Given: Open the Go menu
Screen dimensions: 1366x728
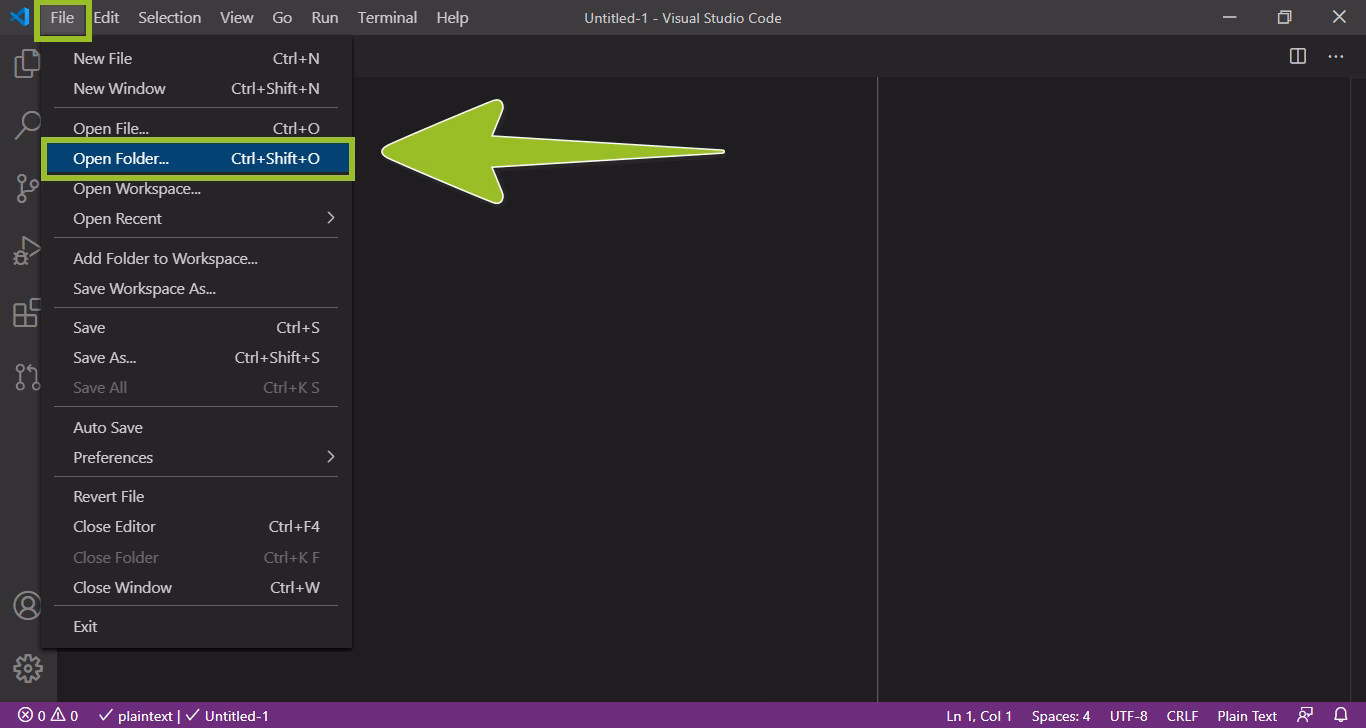Looking at the screenshot, I should coord(282,17).
